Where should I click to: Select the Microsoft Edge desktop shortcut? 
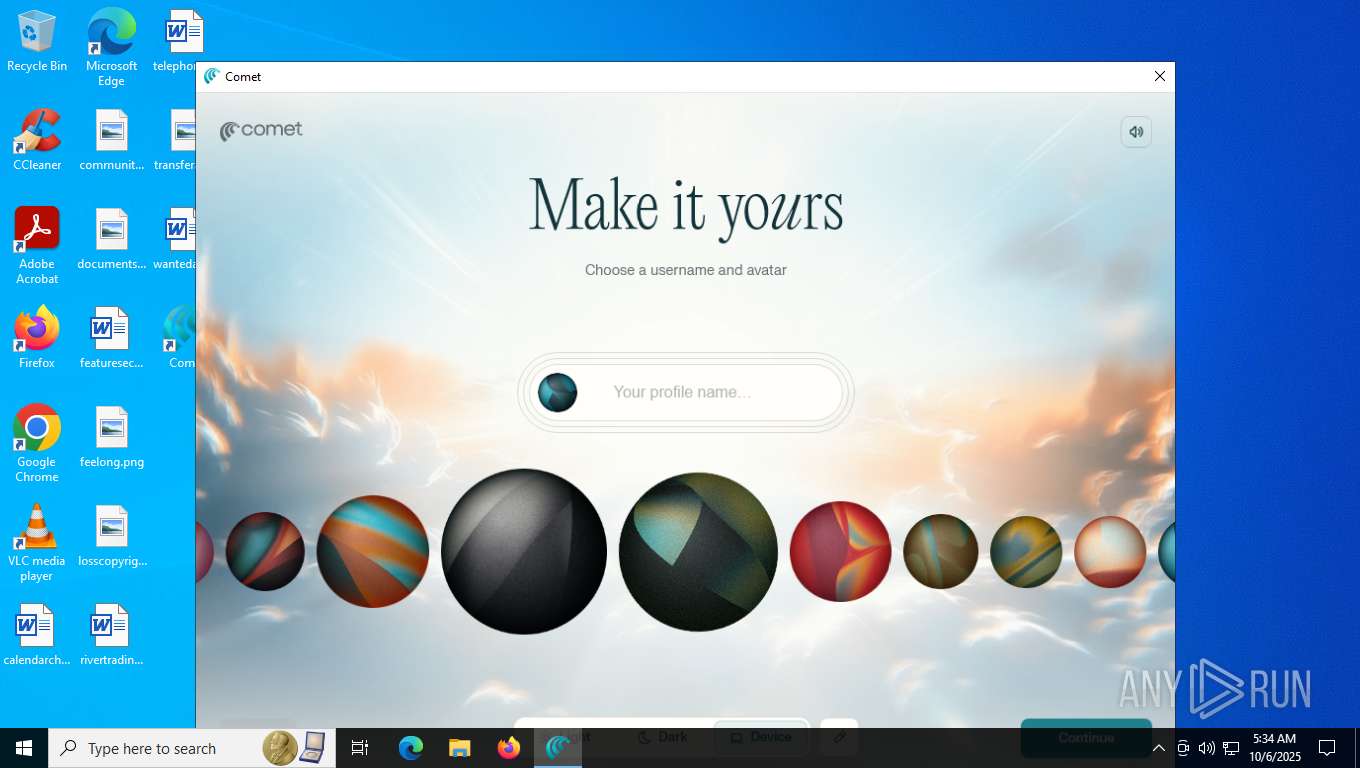pos(111,47)
